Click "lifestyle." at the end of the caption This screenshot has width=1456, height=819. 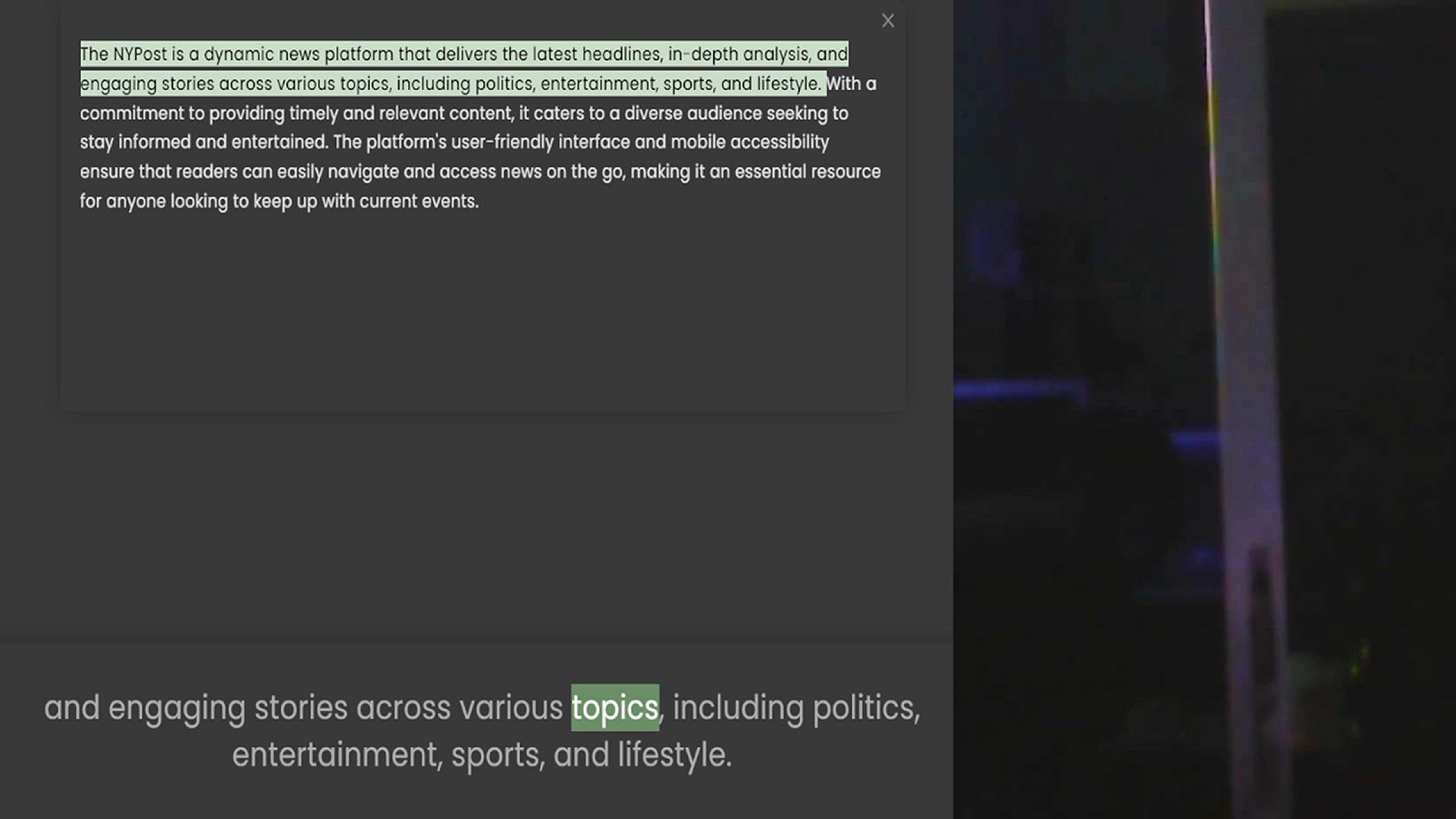pyautogui.click(x=674, y=755)
